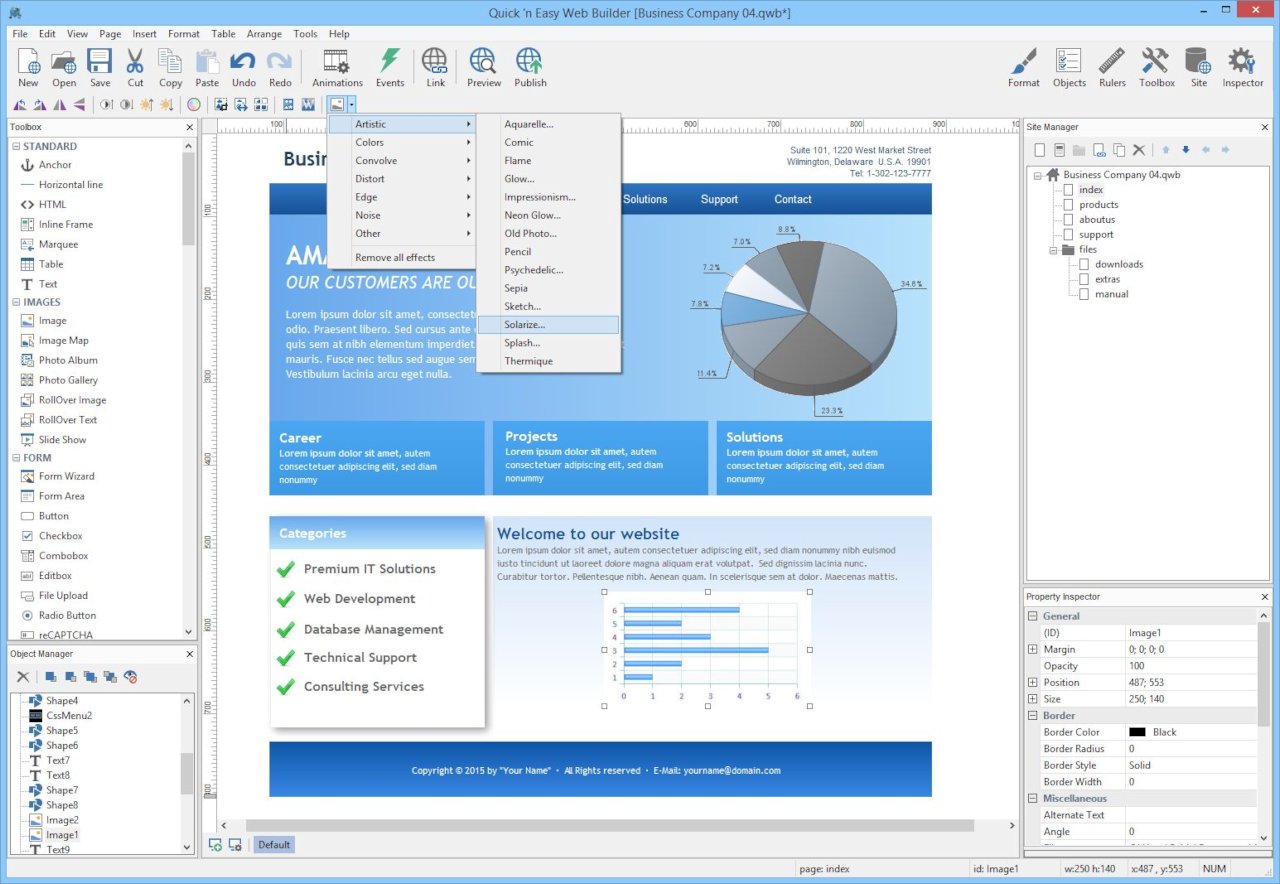Save the project with the Save icon
The width and height of the screenshot is (1280, 884).
[x=100, y=61]
